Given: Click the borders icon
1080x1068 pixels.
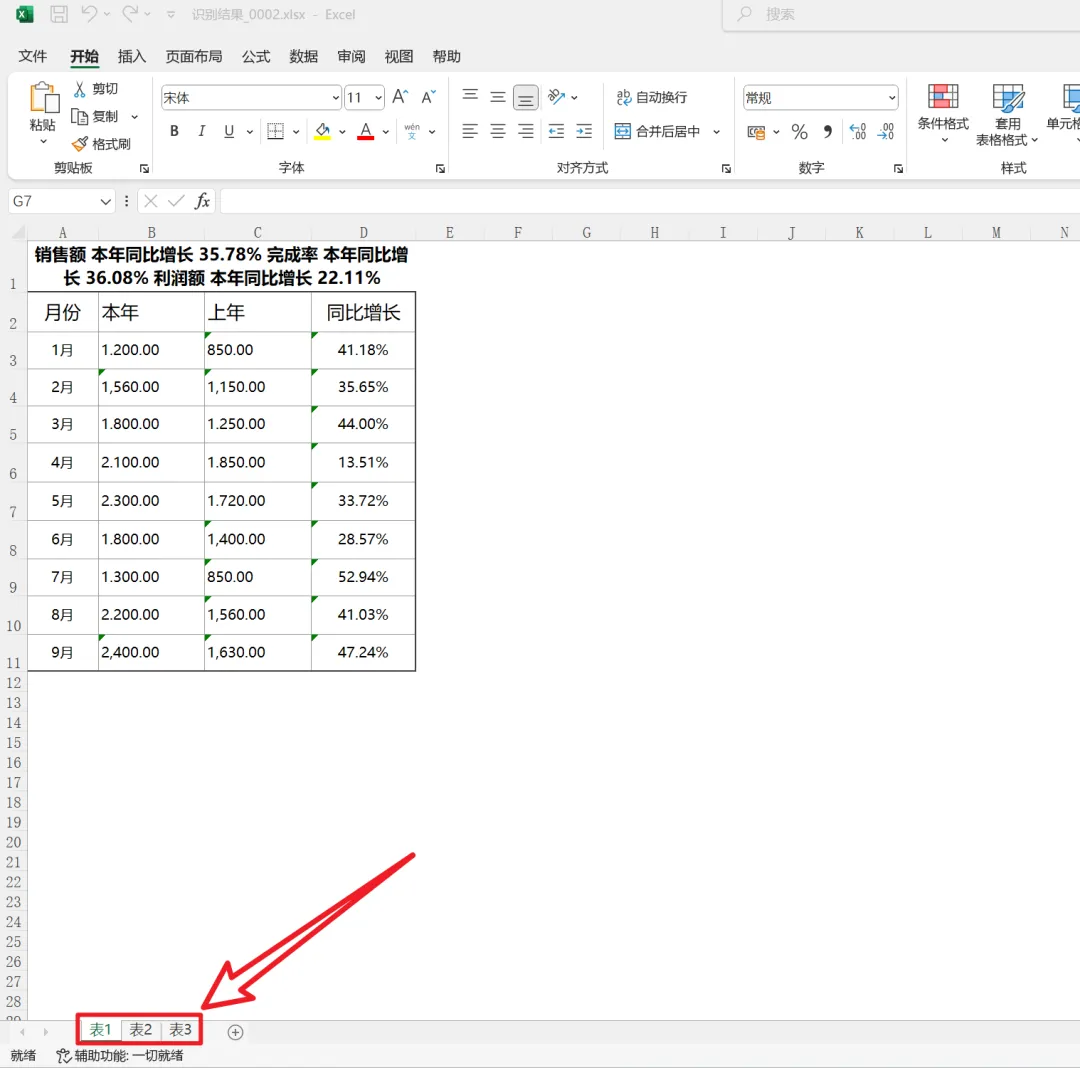Looking at the screenshot, I should [276, 131].
